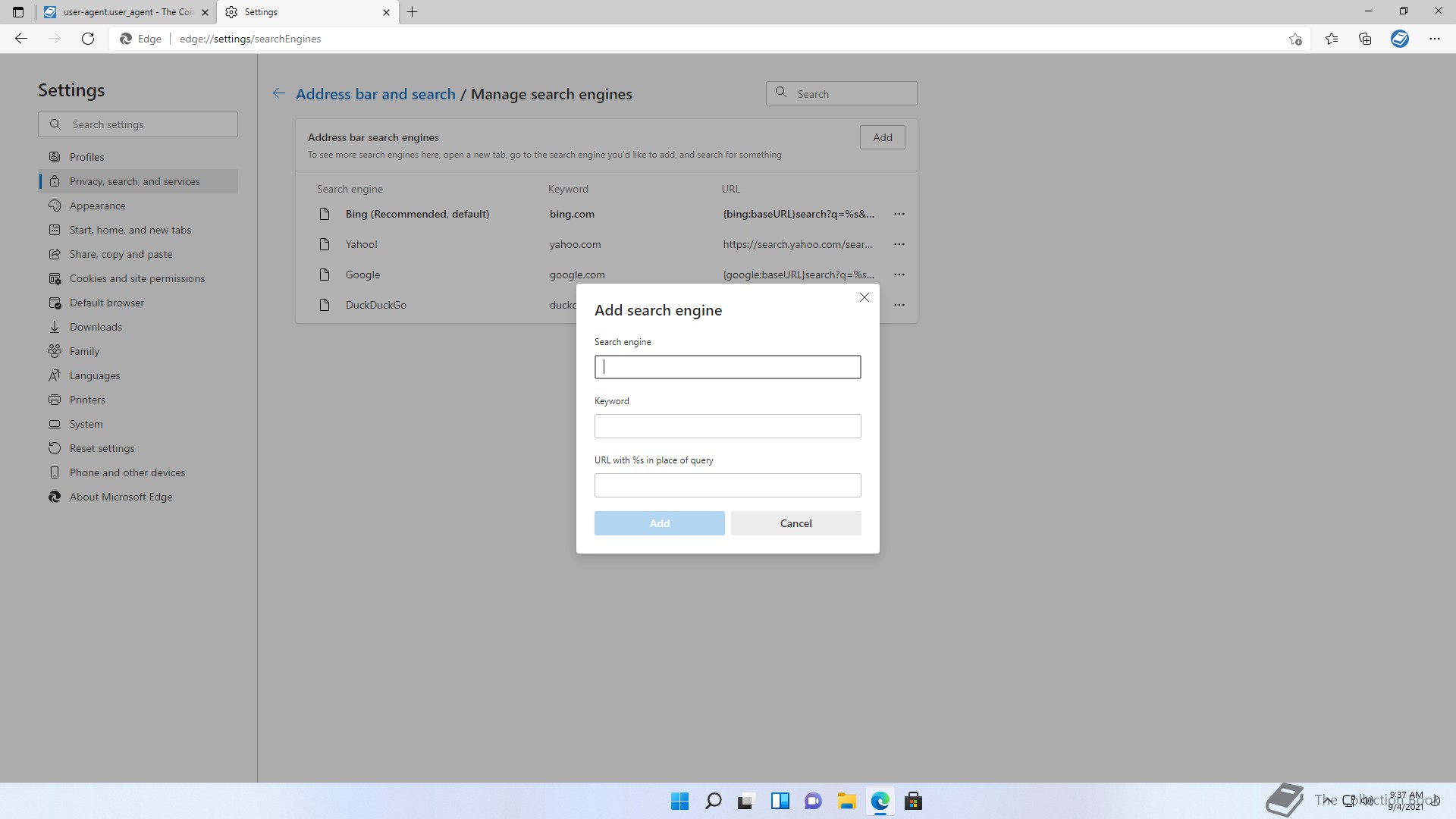Close the Add search engine dialog
1456x819 pixels.
(x=864, y=297)
